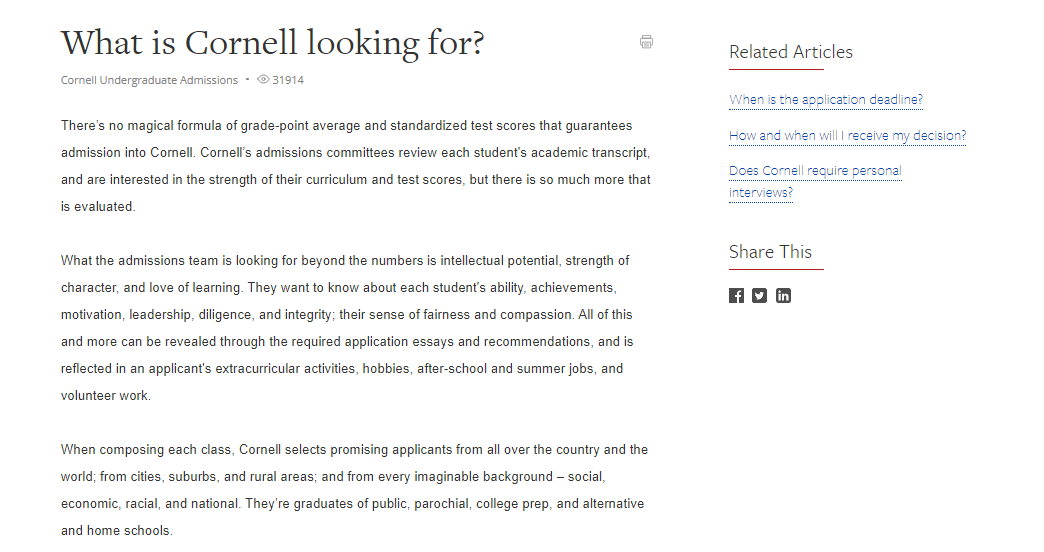
Task: Click the Share This heading
Action: 770,252
